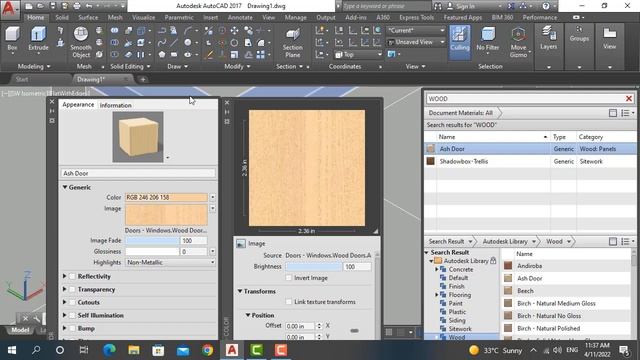Collapse the Position section
Screen dimensions: 640x360
[248, 315]
